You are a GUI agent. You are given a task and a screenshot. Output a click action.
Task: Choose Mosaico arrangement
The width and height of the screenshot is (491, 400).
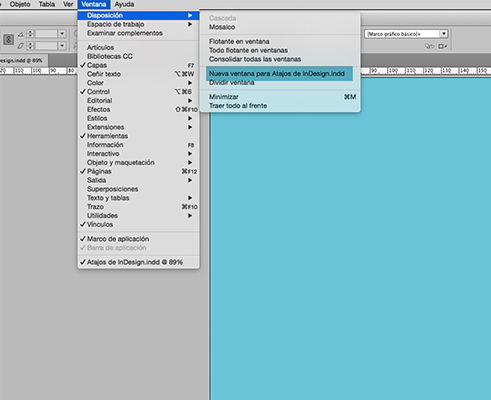click(280, 27)
